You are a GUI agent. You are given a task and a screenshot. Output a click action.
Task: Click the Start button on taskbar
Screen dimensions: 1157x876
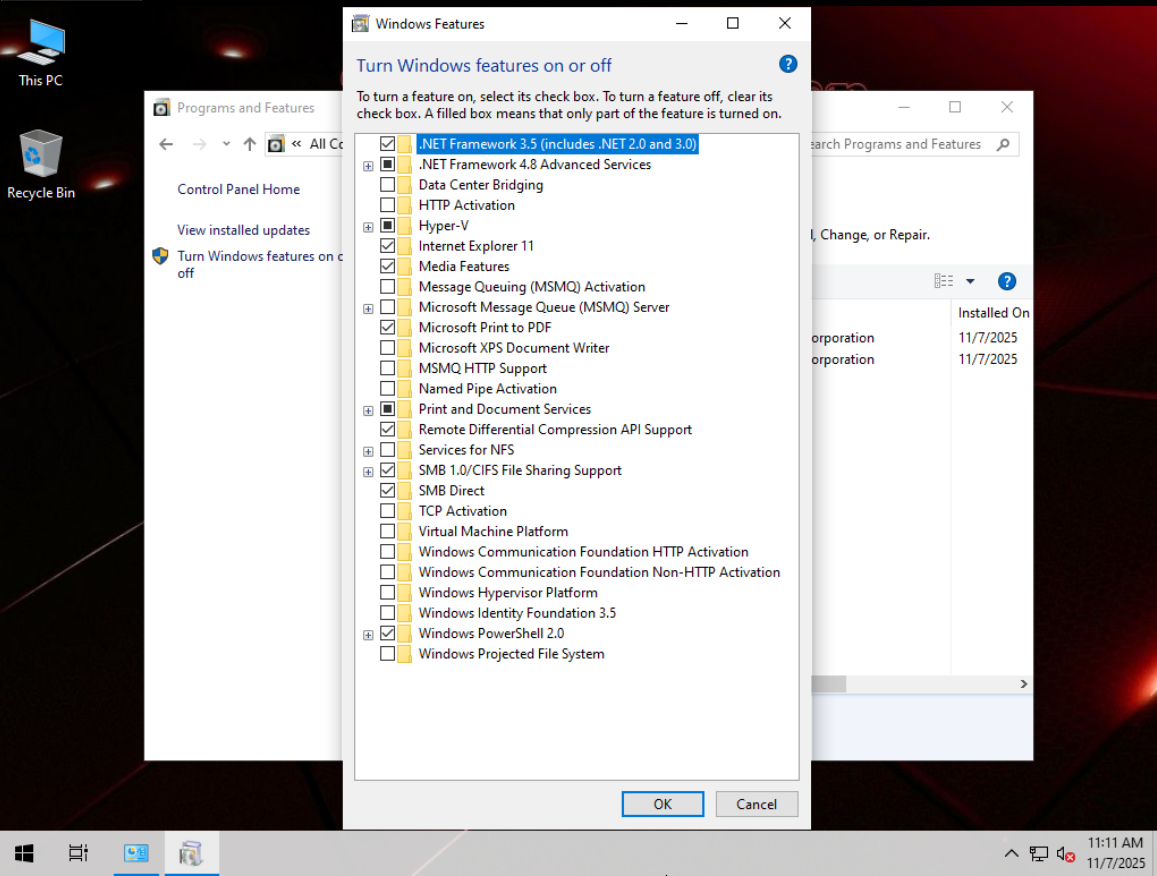tap(25, 853)
